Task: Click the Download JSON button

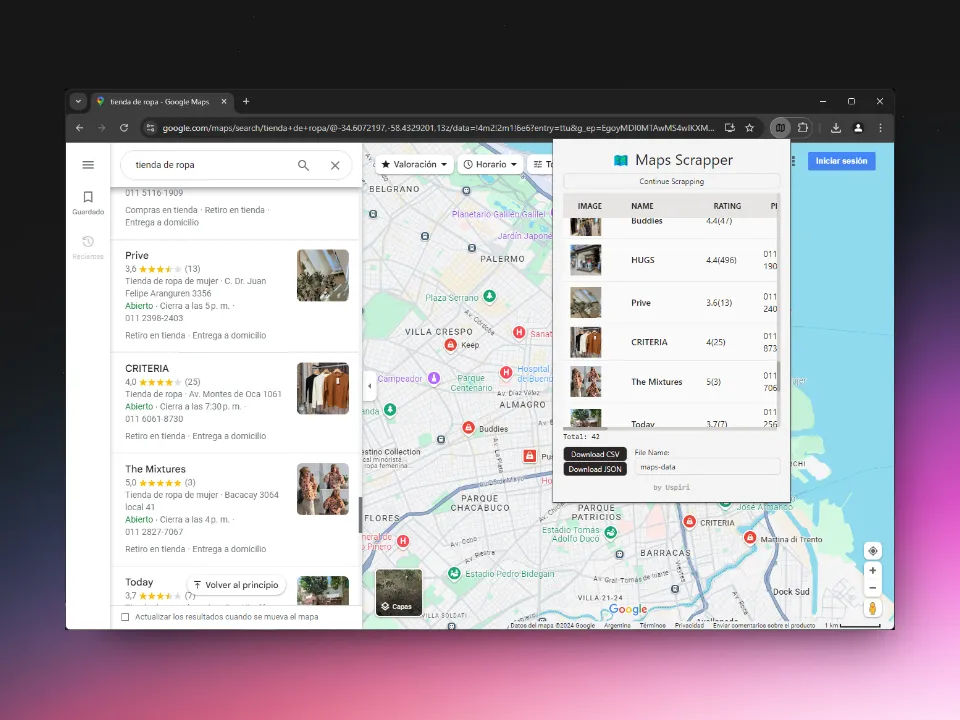Action: [595, 469]
